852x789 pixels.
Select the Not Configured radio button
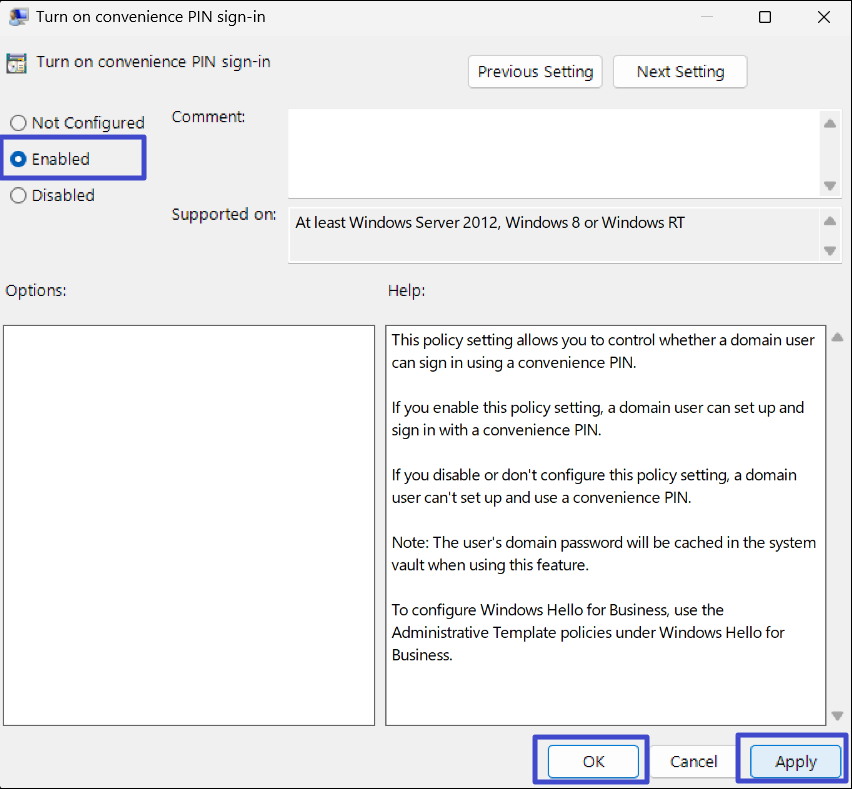18,123
